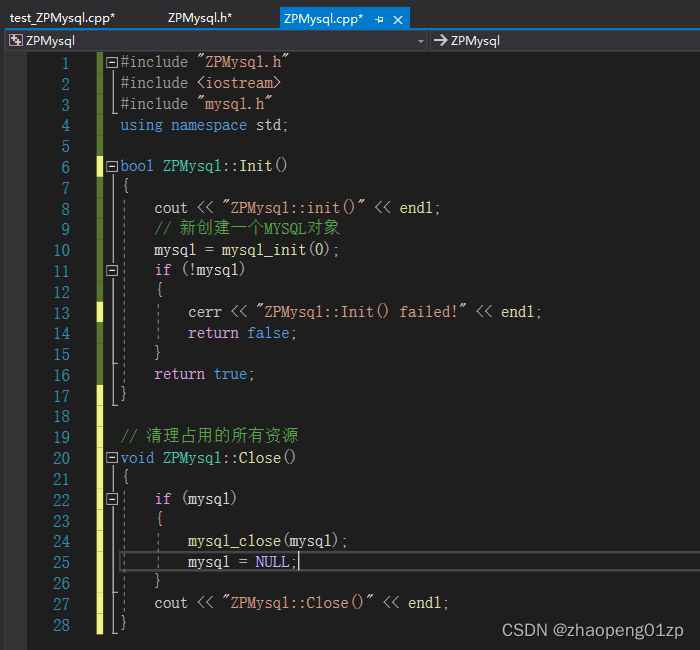The image size is (700, 650).
Task: Click 'mysql = NULL;' on the current line
Action: coord(242,562)
